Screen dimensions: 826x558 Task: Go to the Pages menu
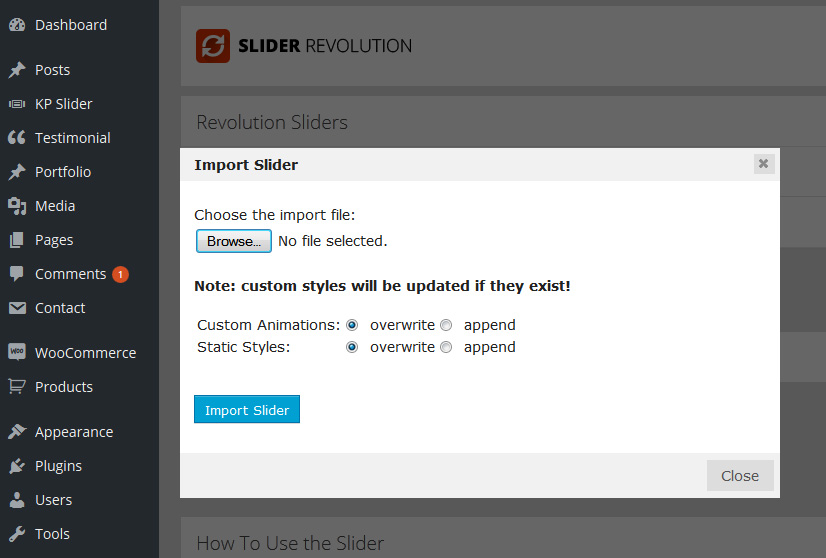(x=54, y=240)
